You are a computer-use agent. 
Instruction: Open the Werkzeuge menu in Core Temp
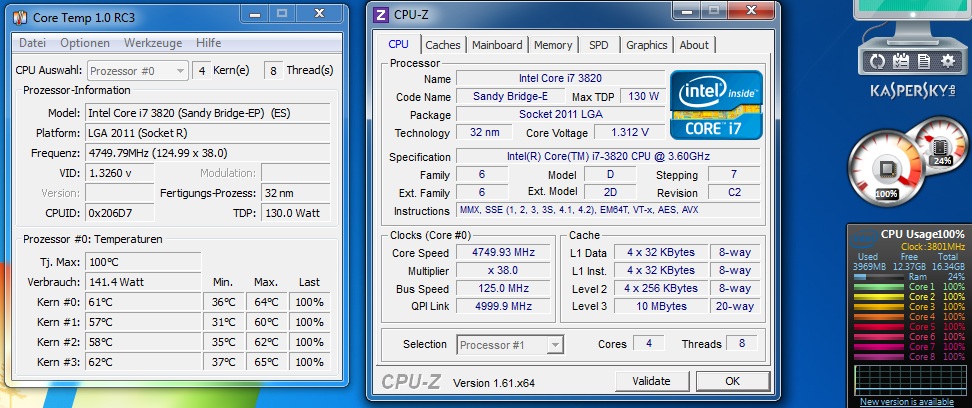153,43
